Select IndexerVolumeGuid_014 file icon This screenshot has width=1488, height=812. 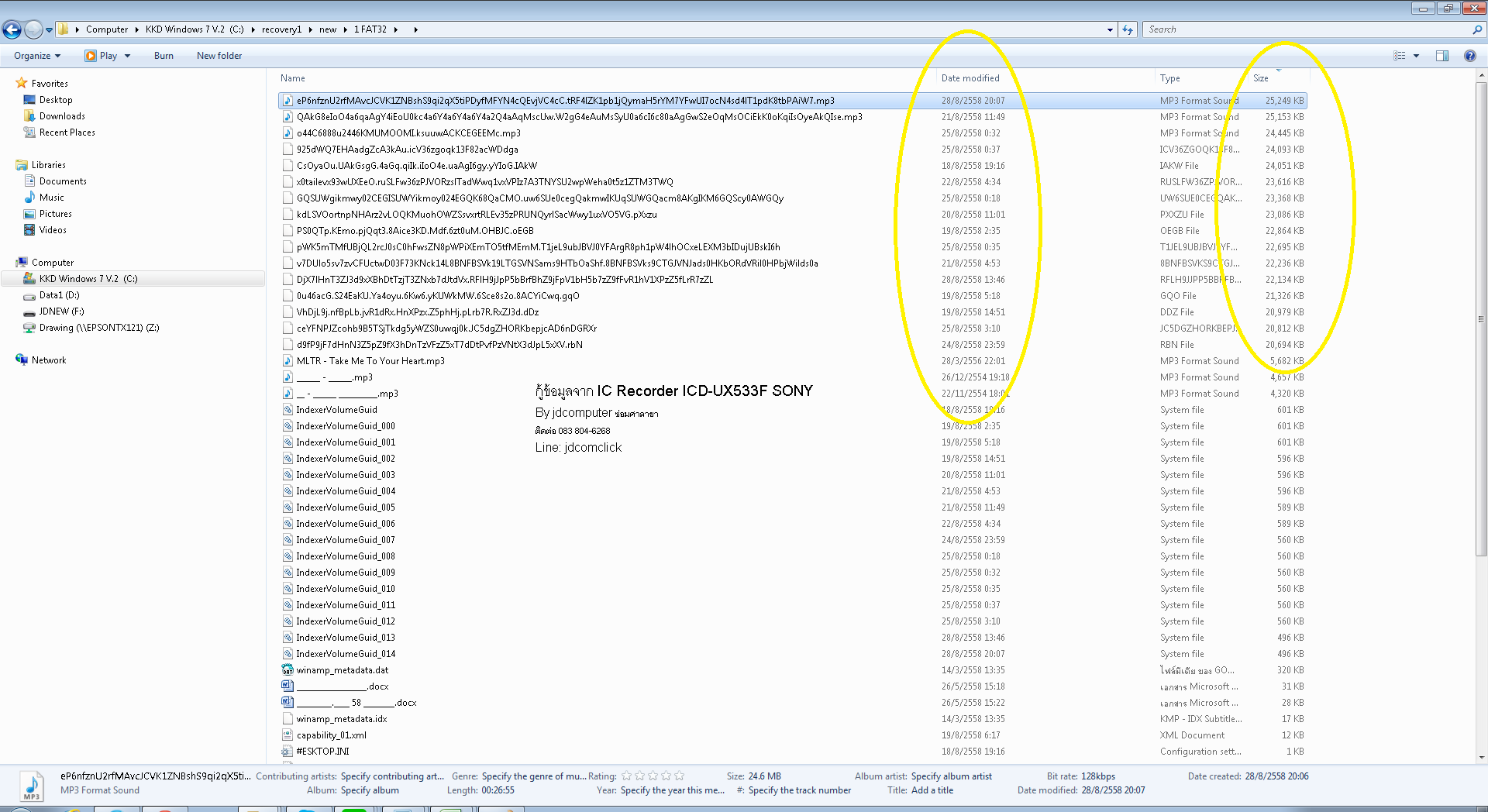pyautogui.click(x=288, y=654)
